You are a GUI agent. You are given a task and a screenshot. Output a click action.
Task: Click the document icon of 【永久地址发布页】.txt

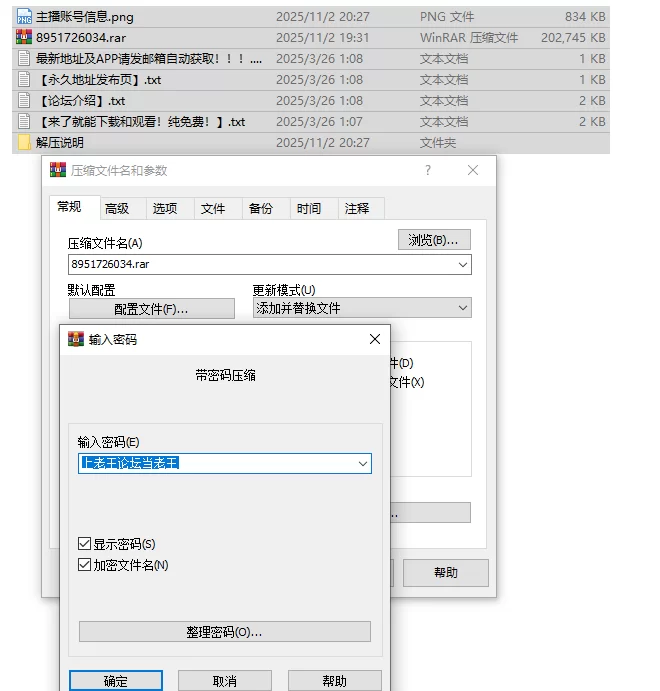point(24,79)
